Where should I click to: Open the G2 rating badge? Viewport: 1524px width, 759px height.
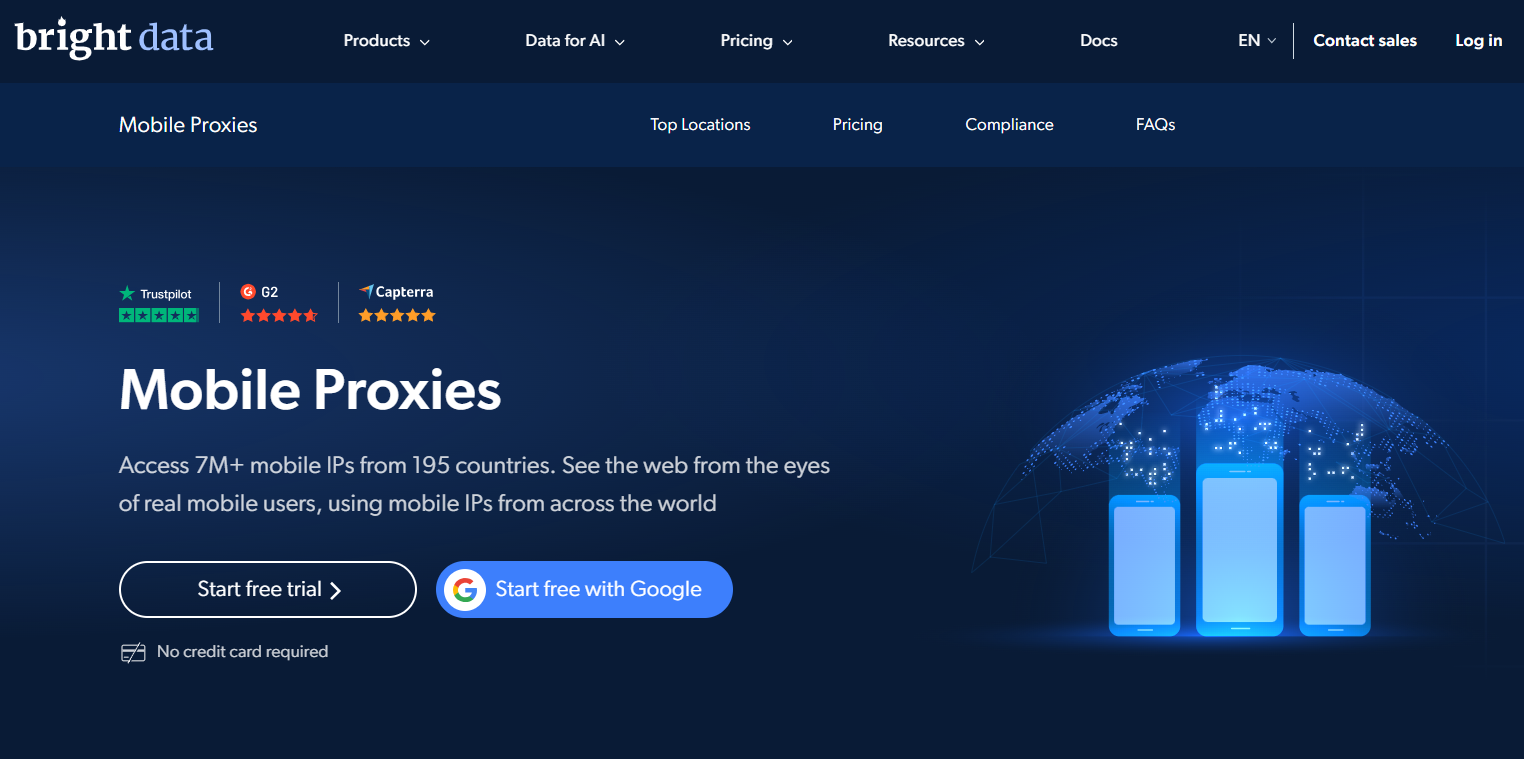click(279, 303)
